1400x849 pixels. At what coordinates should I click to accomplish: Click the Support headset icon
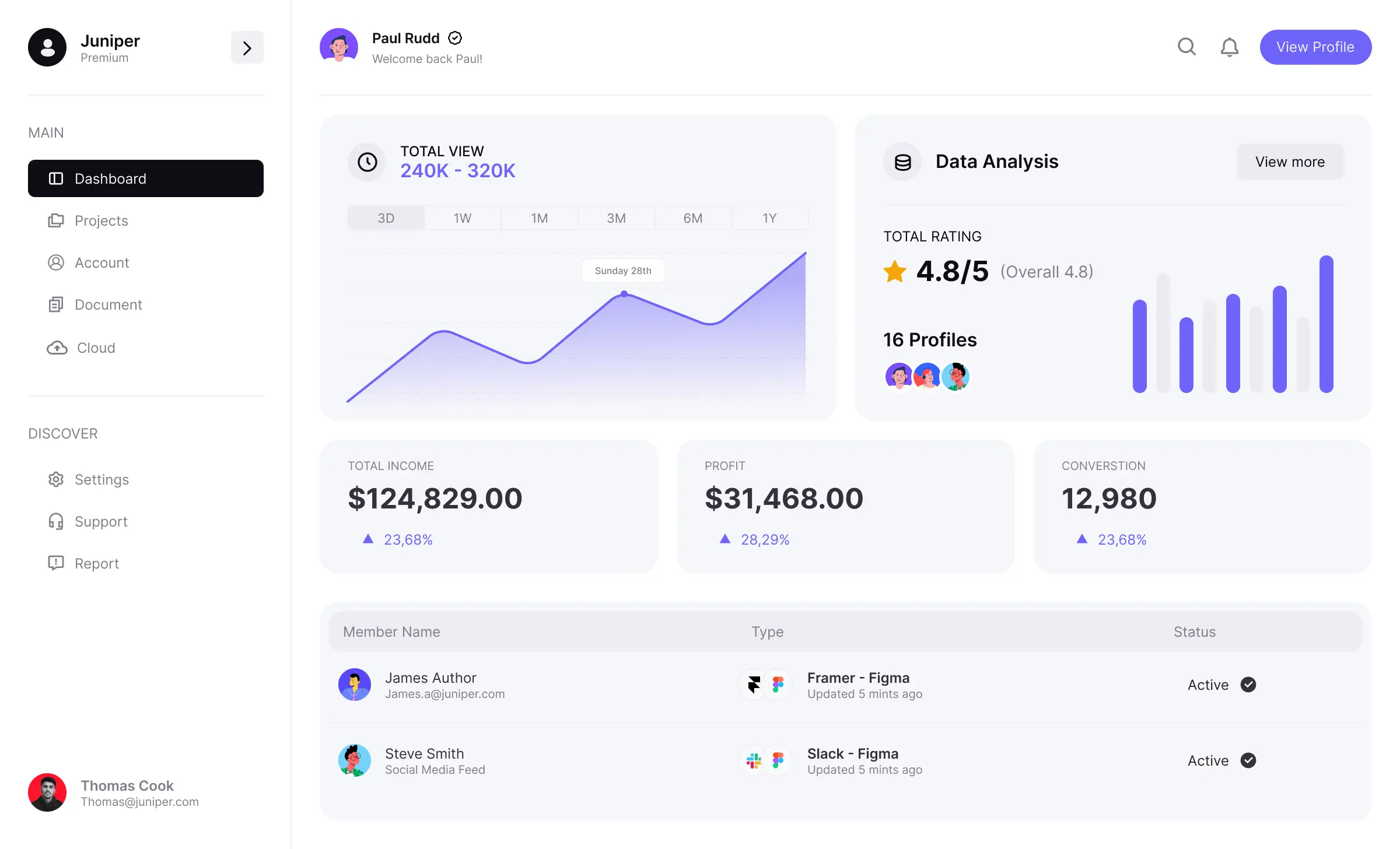click(56, 521)
